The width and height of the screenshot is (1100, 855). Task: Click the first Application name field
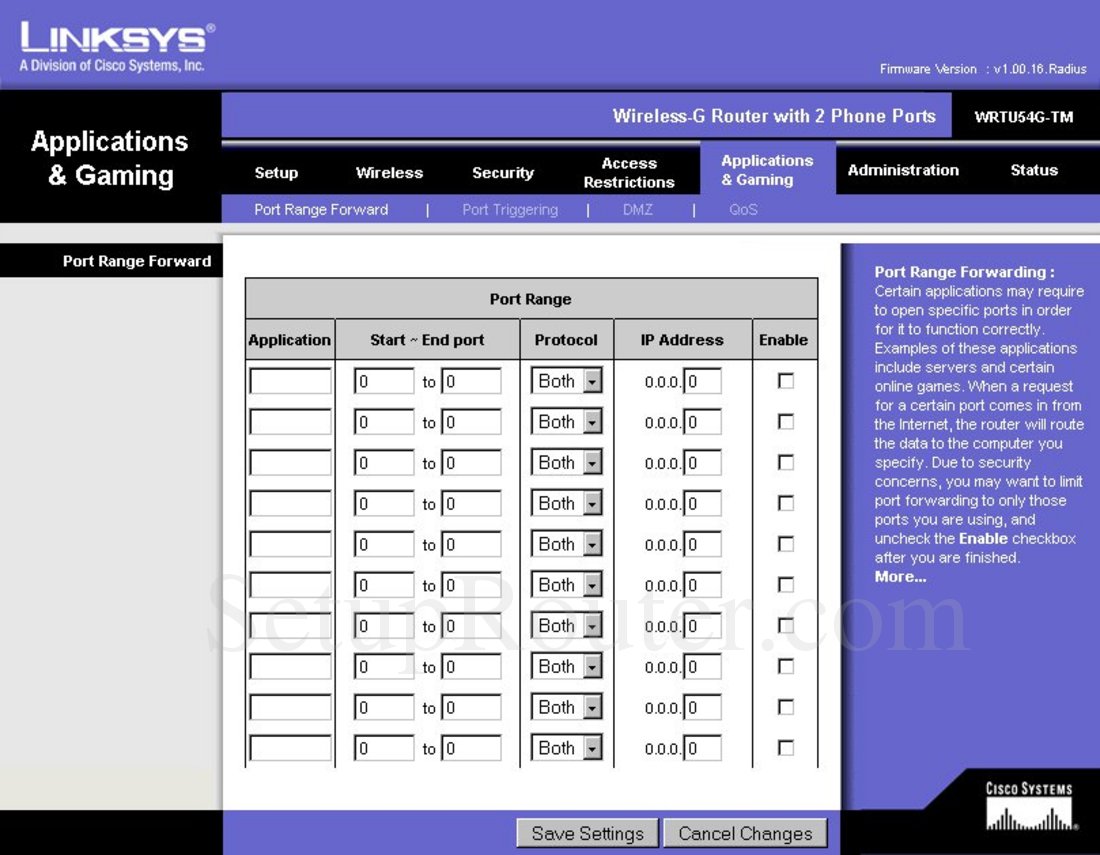point(289,380)
